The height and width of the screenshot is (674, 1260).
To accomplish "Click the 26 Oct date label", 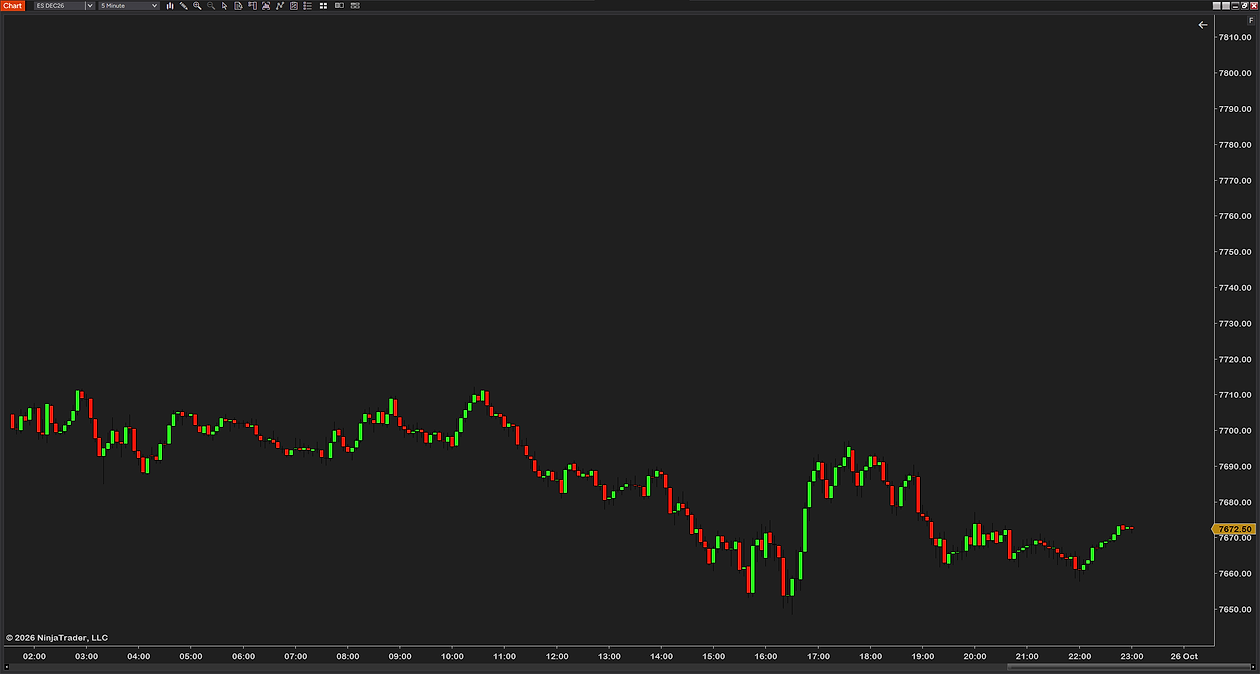I will [1183, 656].
